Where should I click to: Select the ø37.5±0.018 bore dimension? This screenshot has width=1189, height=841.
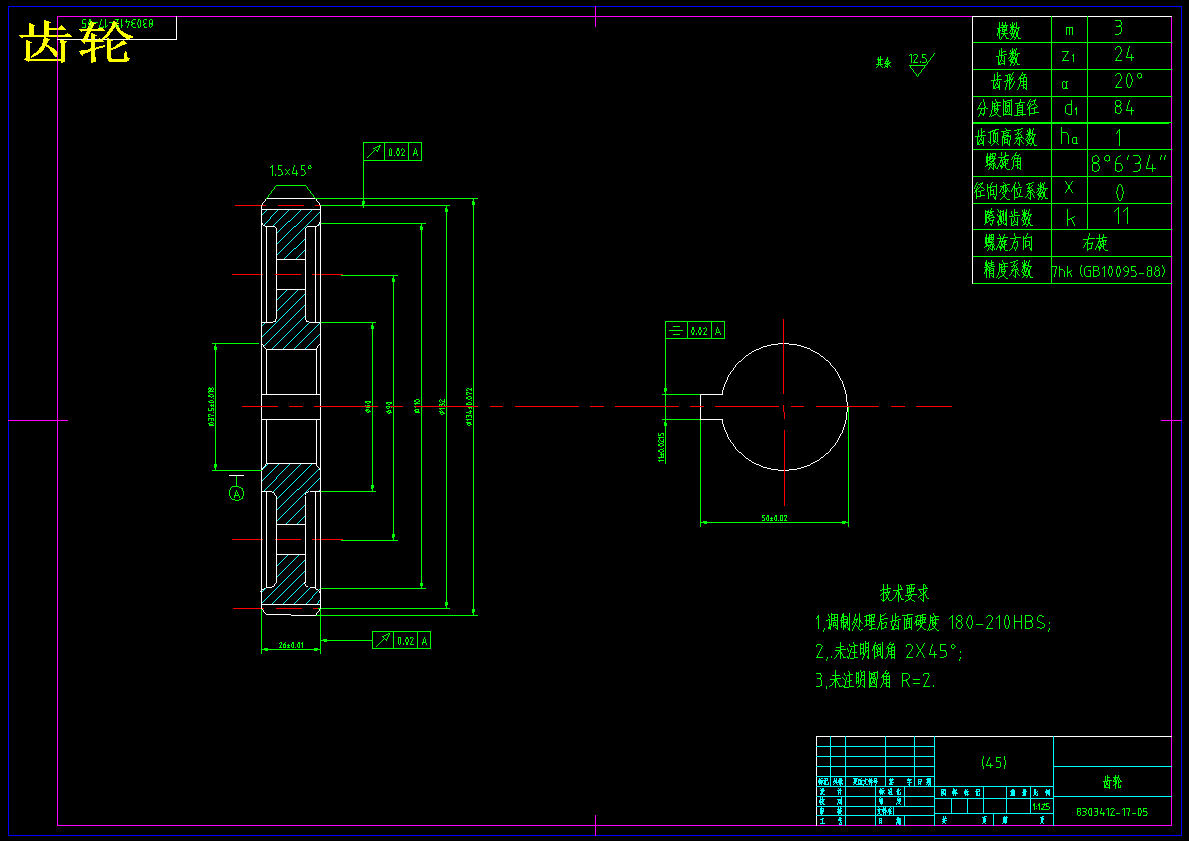tap(211, 407)
